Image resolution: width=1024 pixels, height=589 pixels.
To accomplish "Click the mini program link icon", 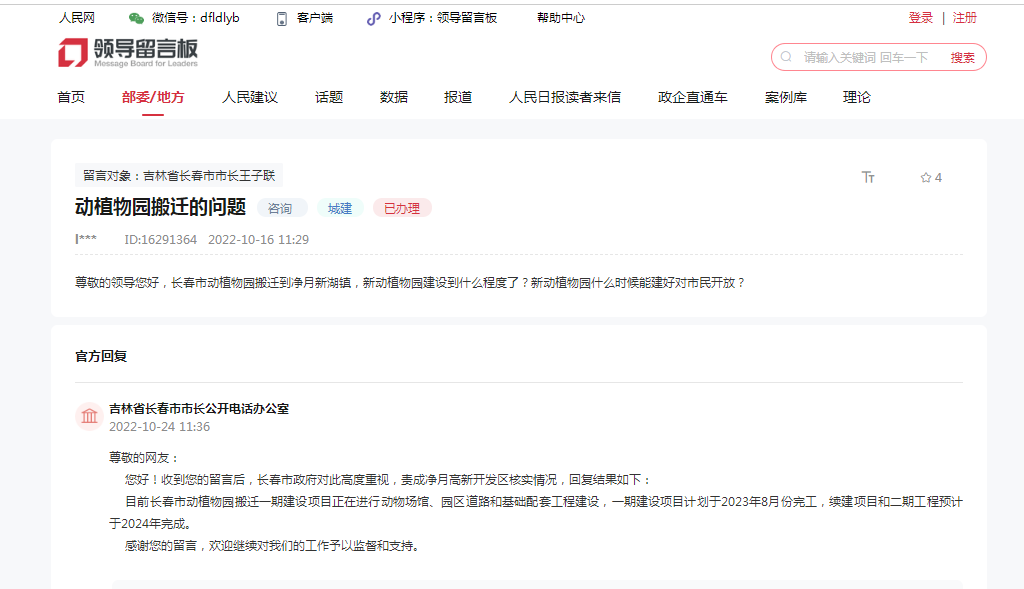I will click(374, 18).
